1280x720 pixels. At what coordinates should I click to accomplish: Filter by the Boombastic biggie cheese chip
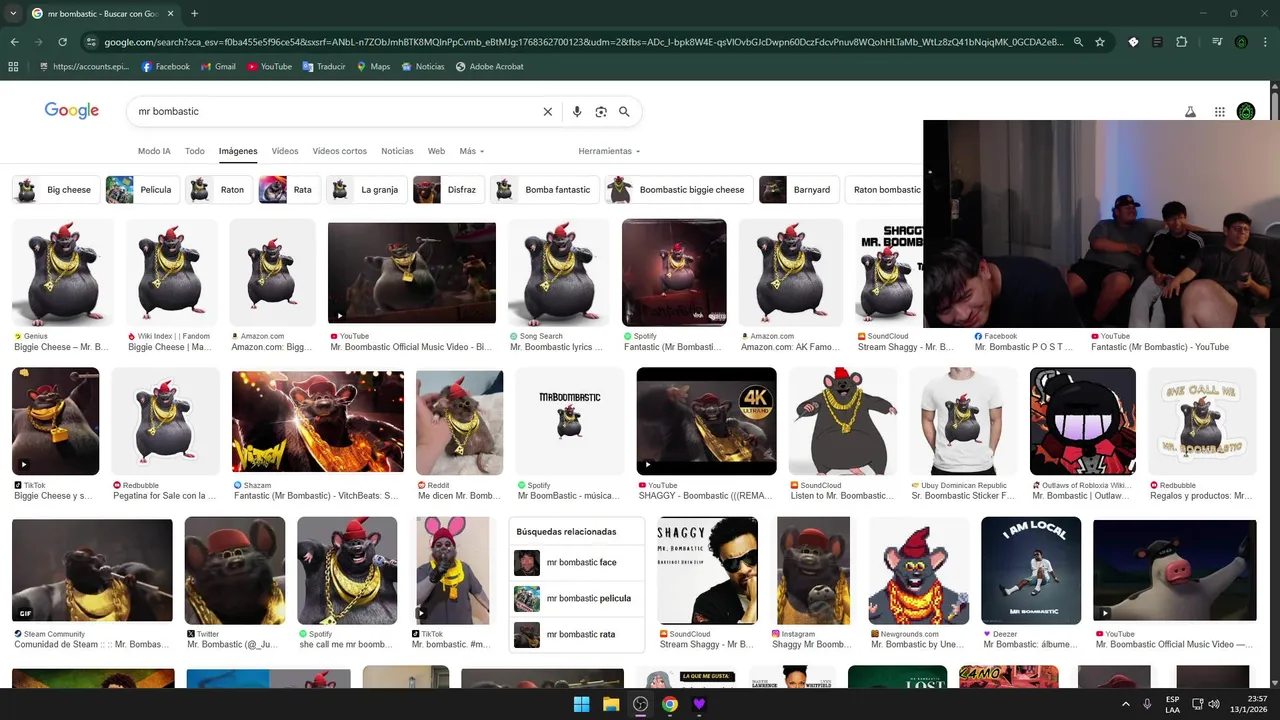click(678, 190)
